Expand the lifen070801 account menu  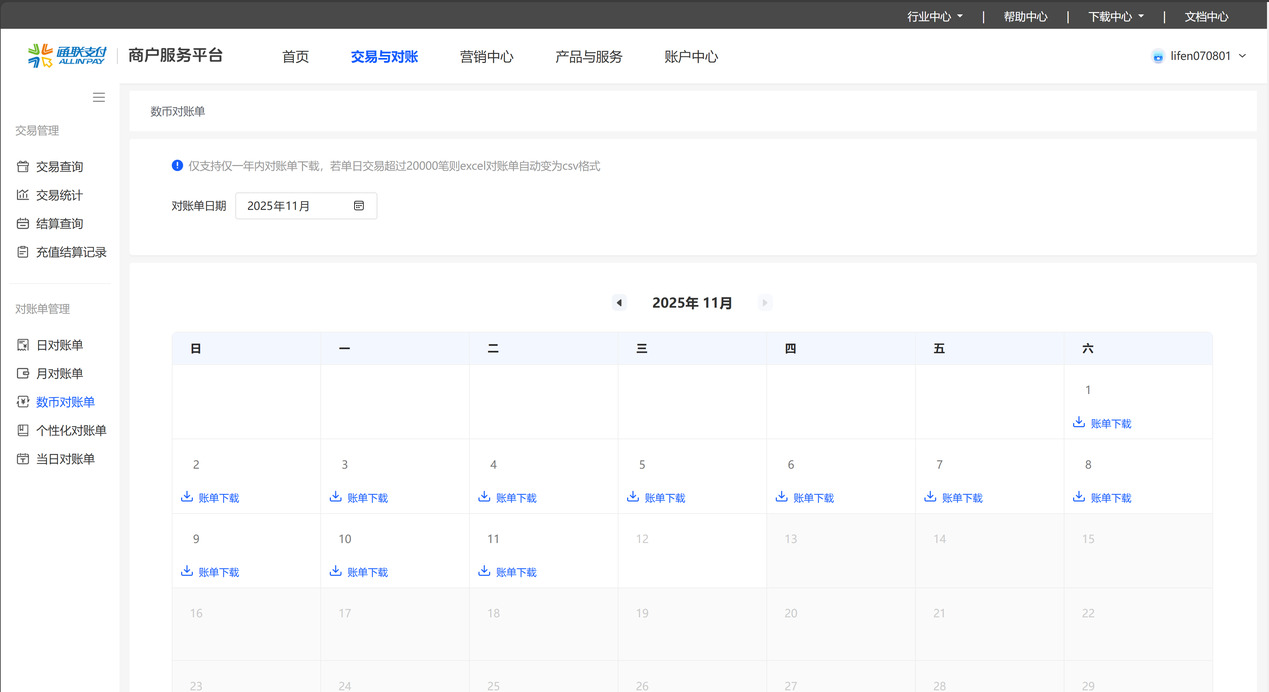[1209, 56]
